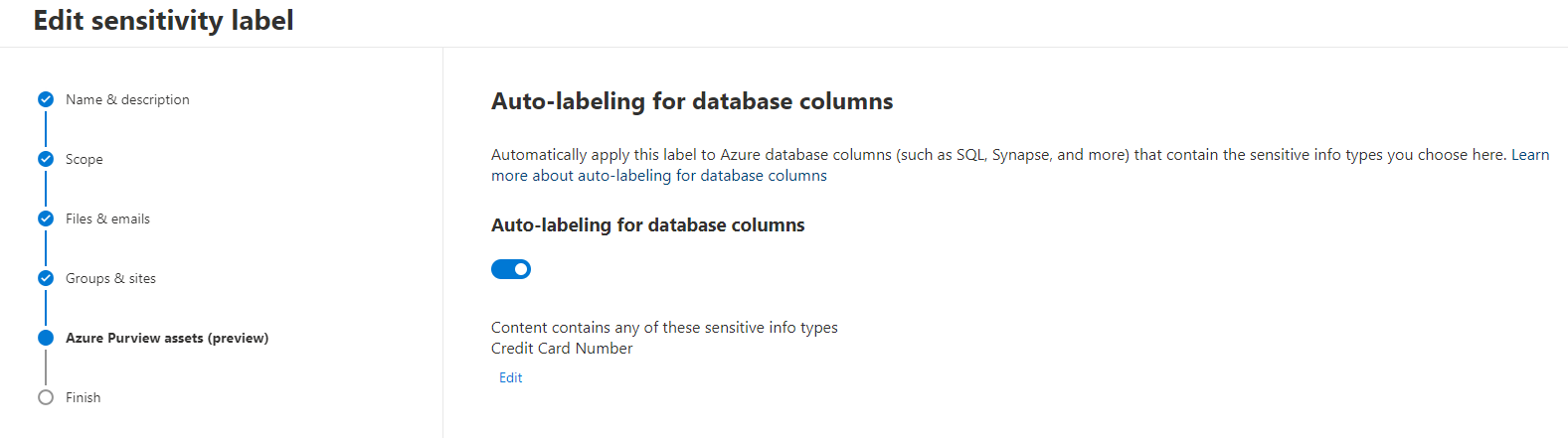The width and height of the screenshot is (1568, 438).
Task: Click the Name & description completed checkmark icon
Action: coord(46,99)
